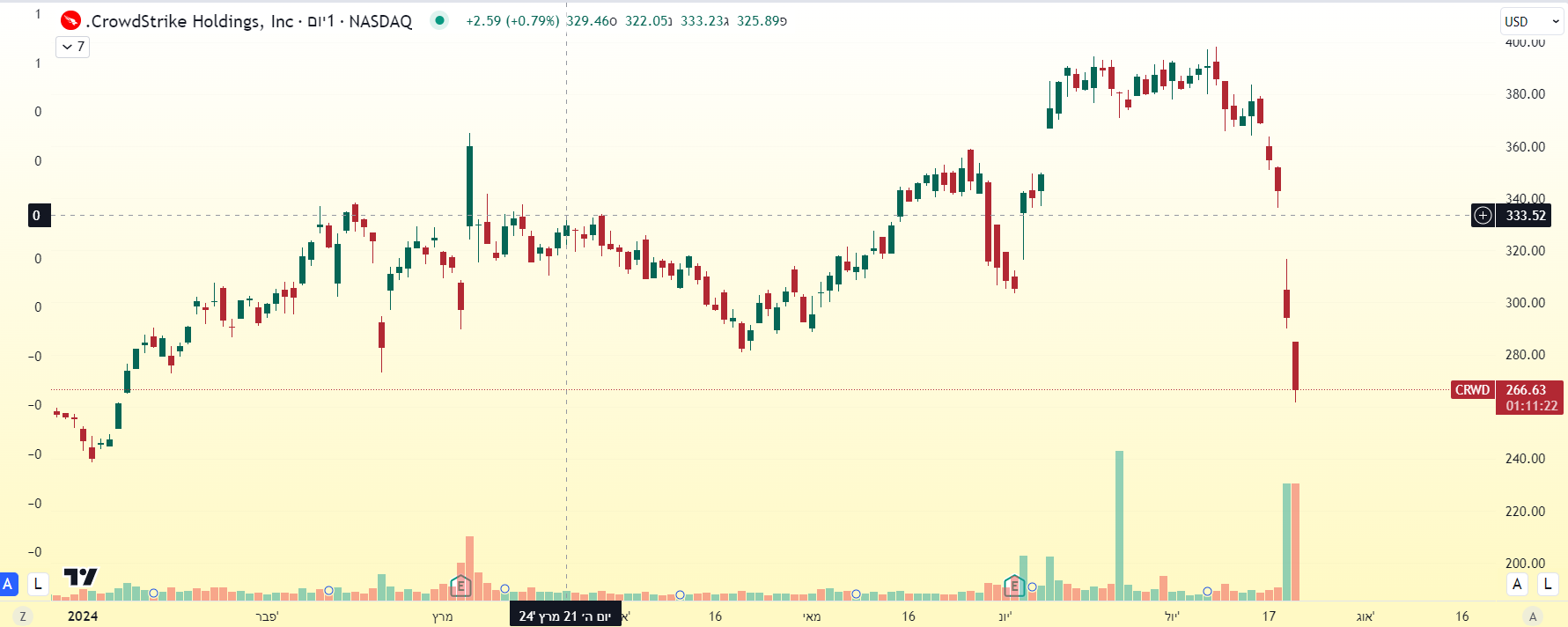The image size is (1568, 627).
Task: Toggle A auto-scale on right price axis
Action: (x=1517, y=583)
